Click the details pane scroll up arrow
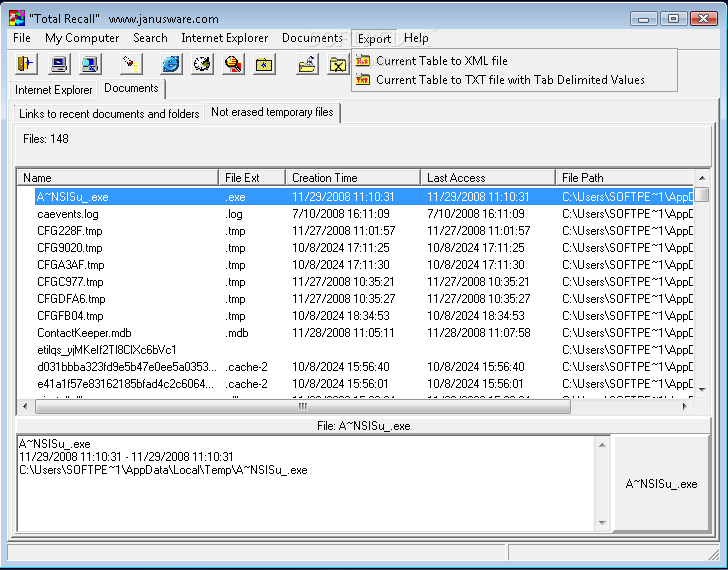728x570 pixels. click(602, 446)
